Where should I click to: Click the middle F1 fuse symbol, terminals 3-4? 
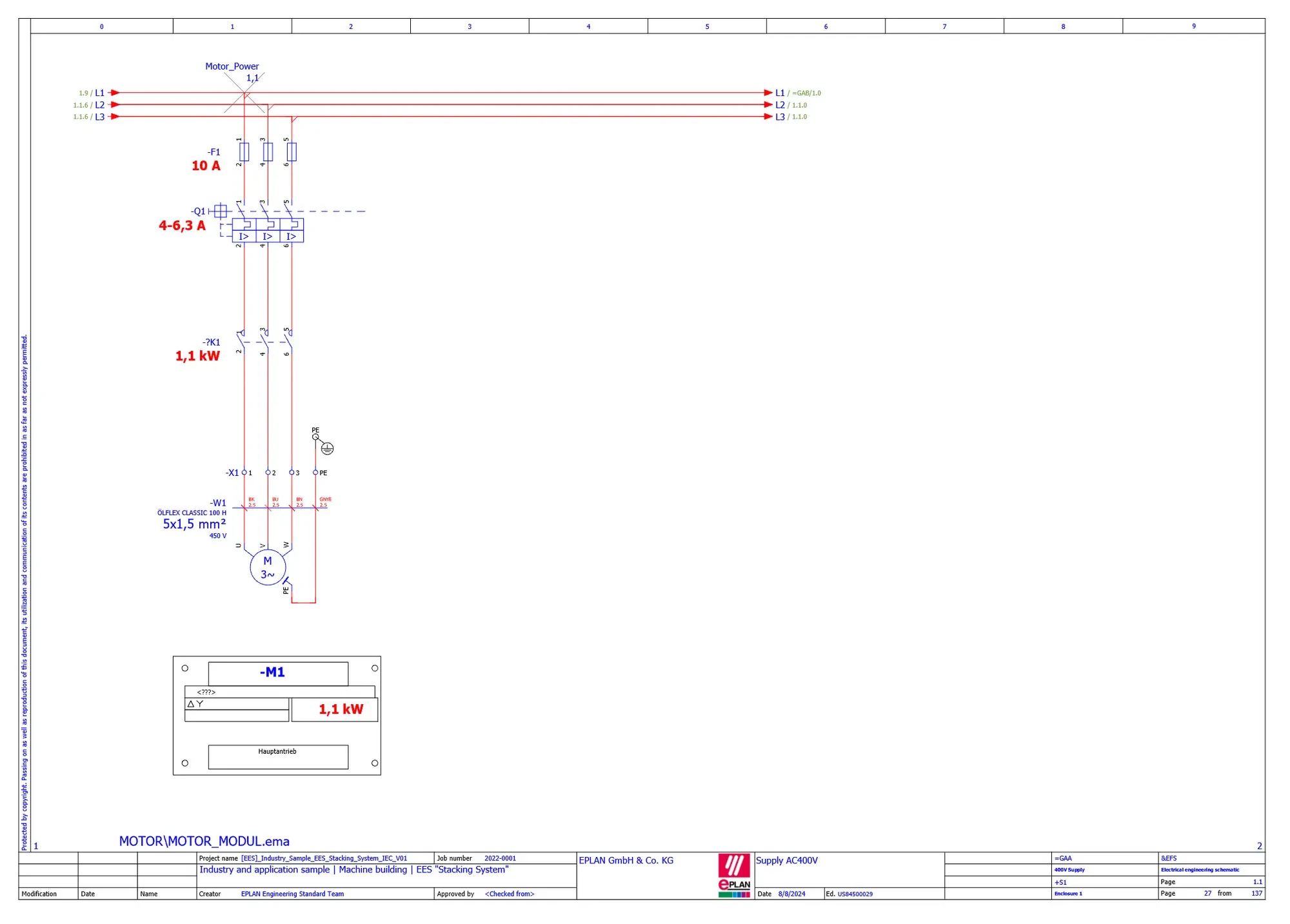tap(268, 152)
